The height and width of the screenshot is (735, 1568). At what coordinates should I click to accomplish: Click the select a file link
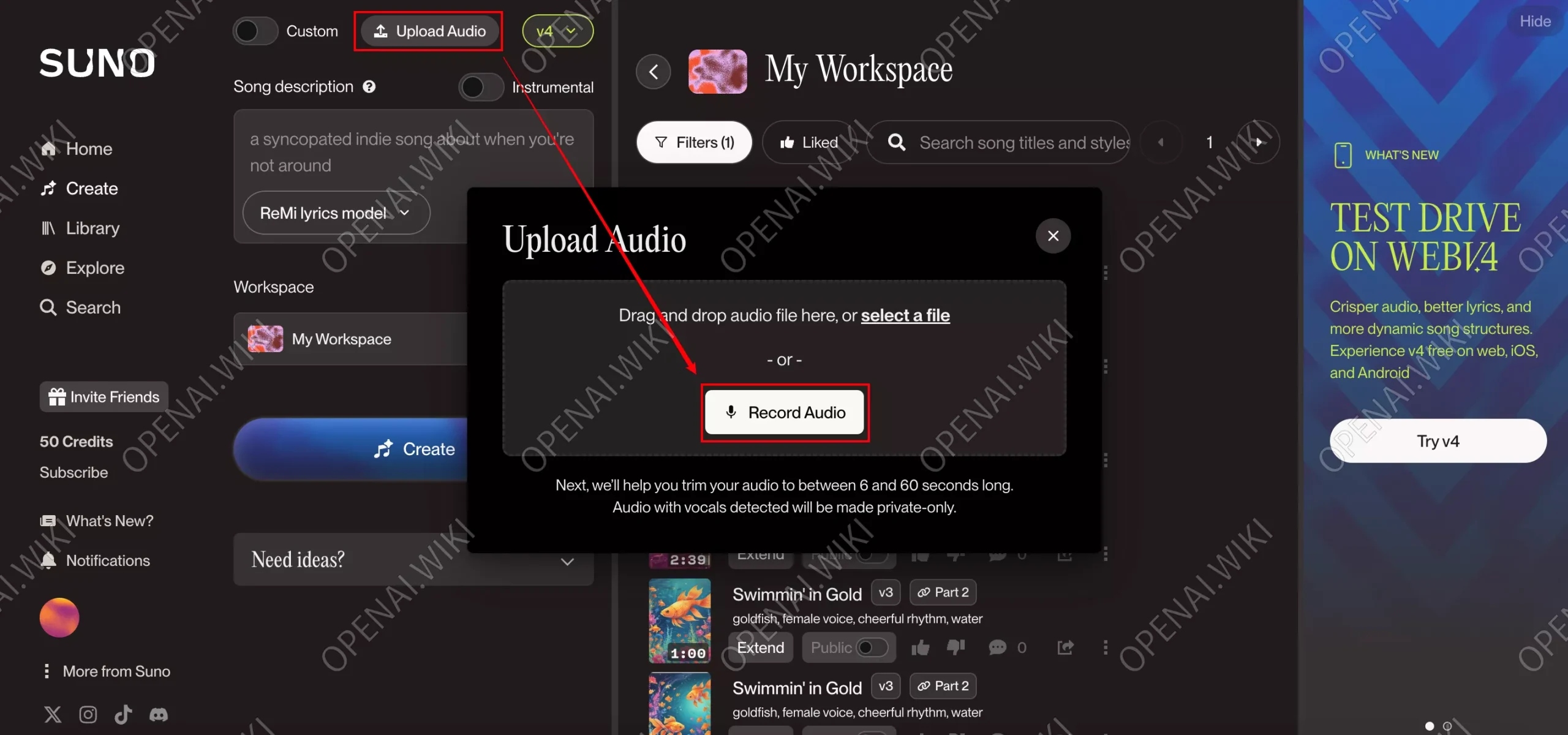coord(905,315)
